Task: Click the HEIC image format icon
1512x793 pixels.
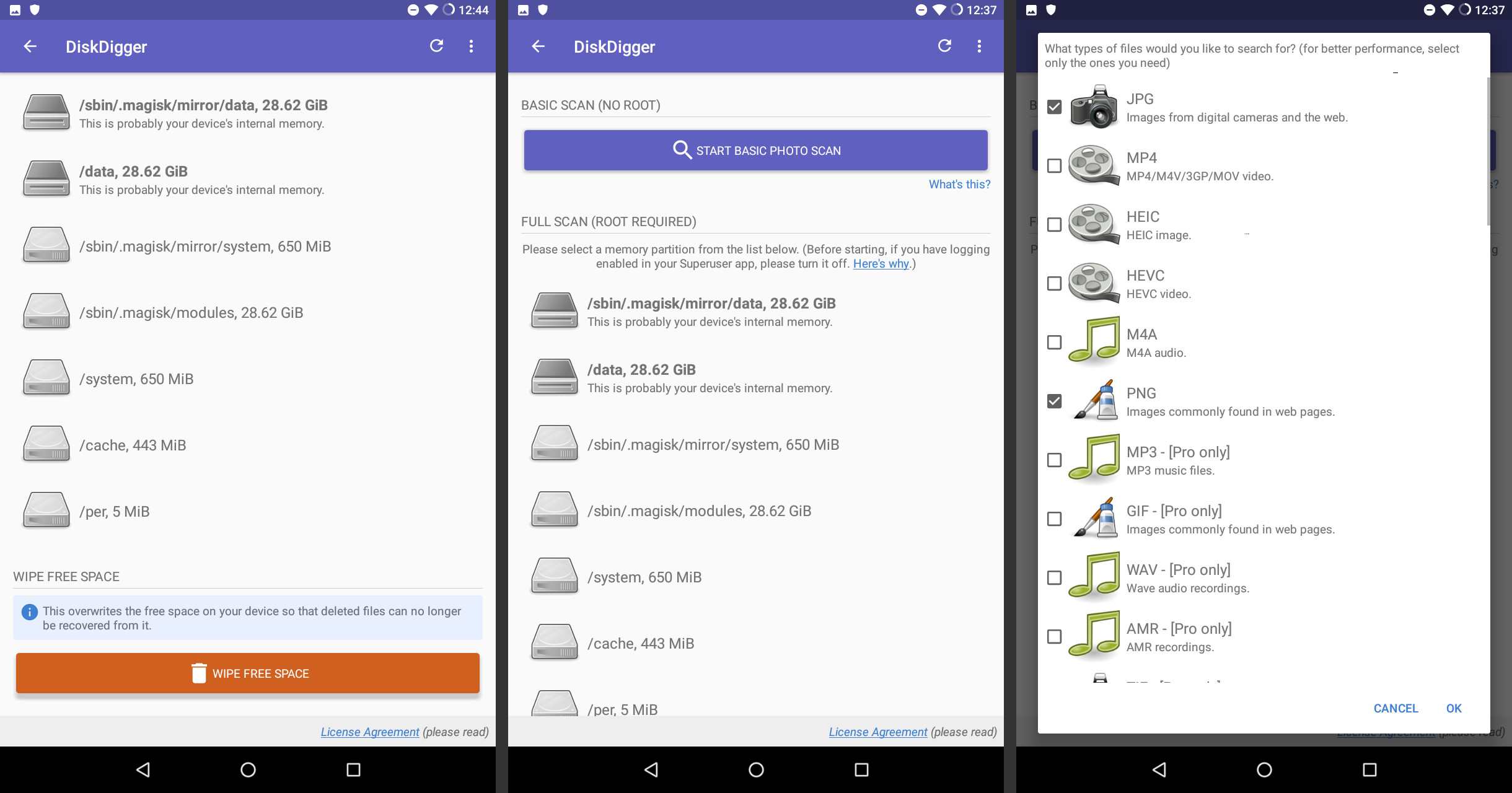Action: [x=1093, y=224]
